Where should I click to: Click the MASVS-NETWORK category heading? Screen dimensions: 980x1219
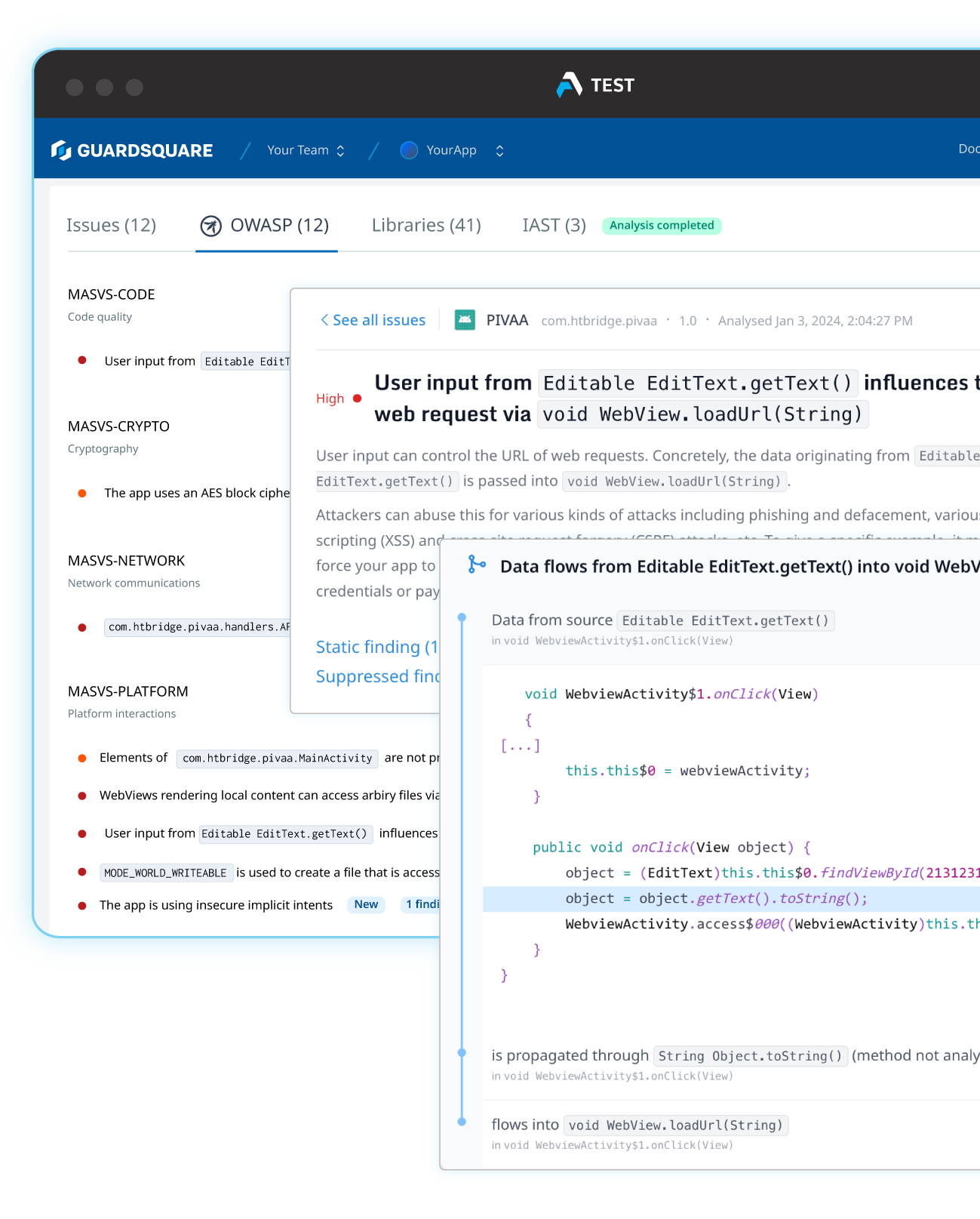[126, 561]
